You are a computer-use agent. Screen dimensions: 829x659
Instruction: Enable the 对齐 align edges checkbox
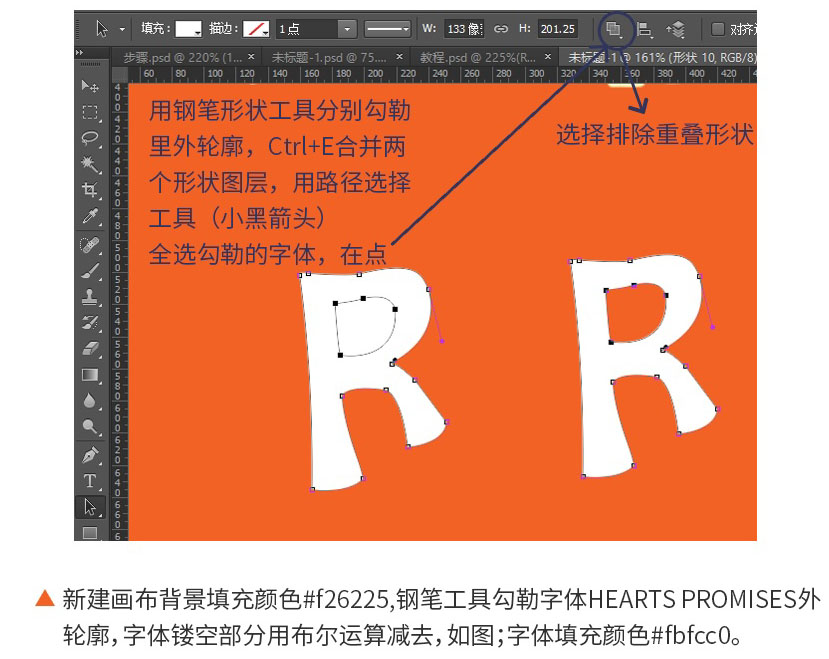tap(717, 29)
